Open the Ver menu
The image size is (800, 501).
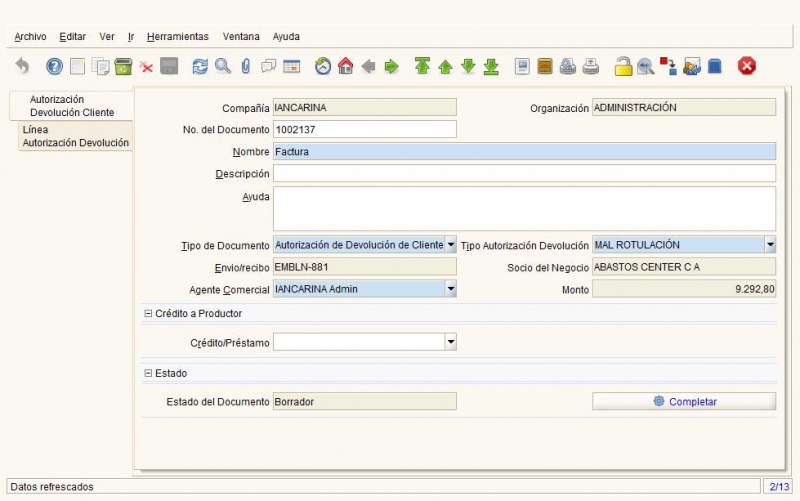(x=107, y=37)
